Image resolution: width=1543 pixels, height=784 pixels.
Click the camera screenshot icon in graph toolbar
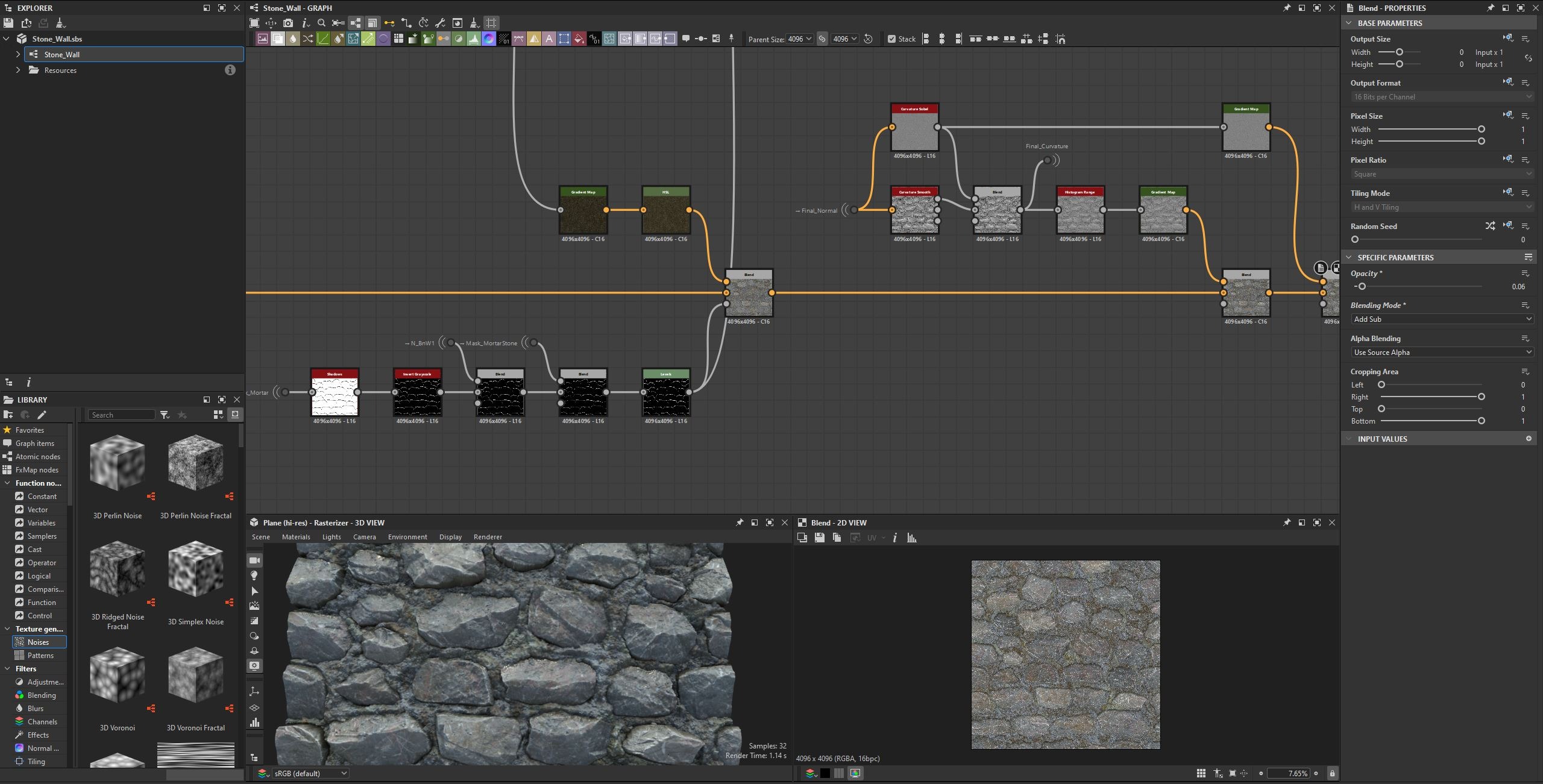click(x=288, y=23)
